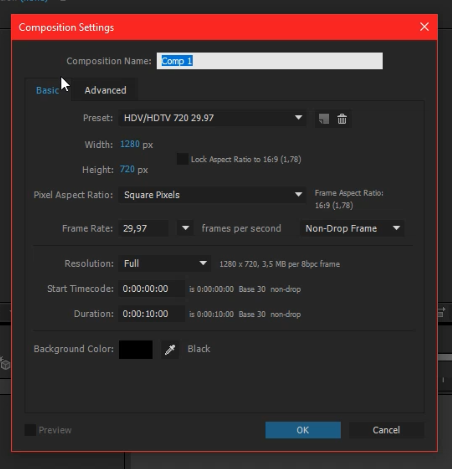
Task: Open the Non-Drop Frame dropdown
Action: [352, 228]
